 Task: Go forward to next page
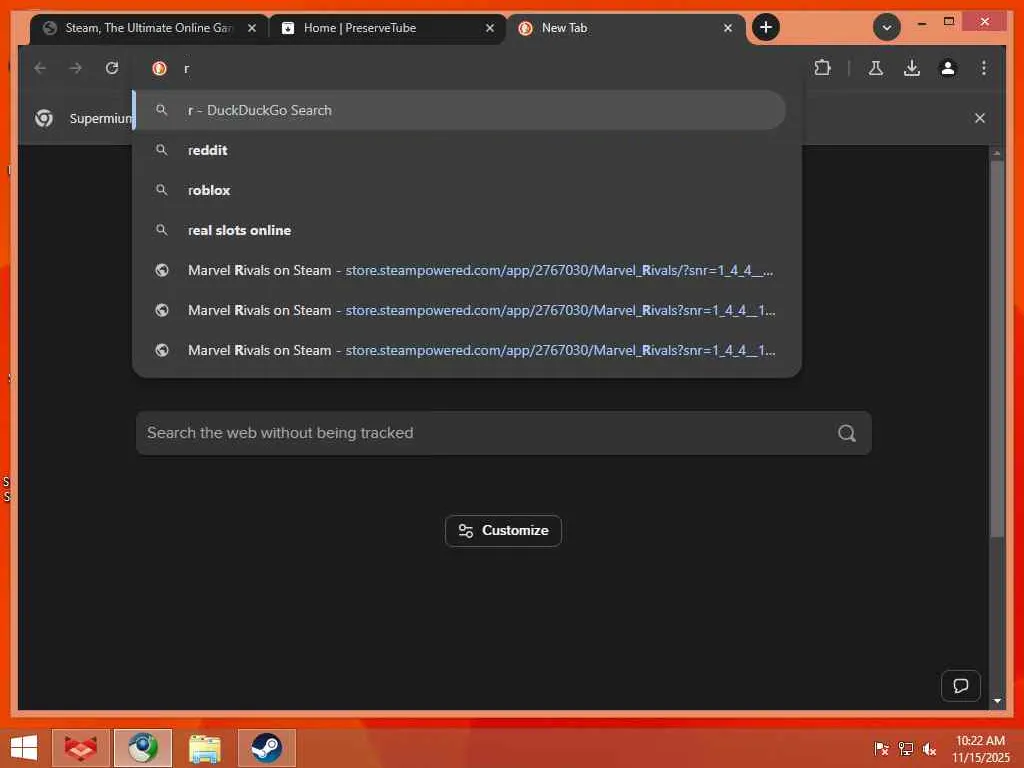(x=76, y=68)
